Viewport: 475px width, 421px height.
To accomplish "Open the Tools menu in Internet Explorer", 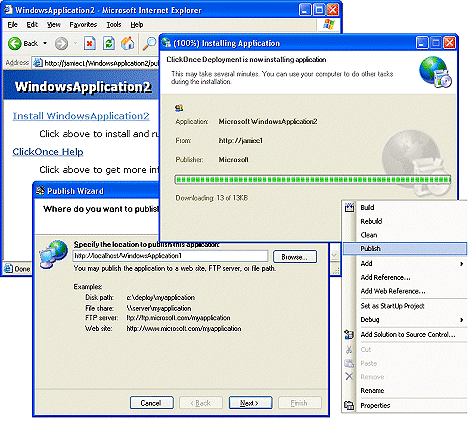I will tap(114, 25).
